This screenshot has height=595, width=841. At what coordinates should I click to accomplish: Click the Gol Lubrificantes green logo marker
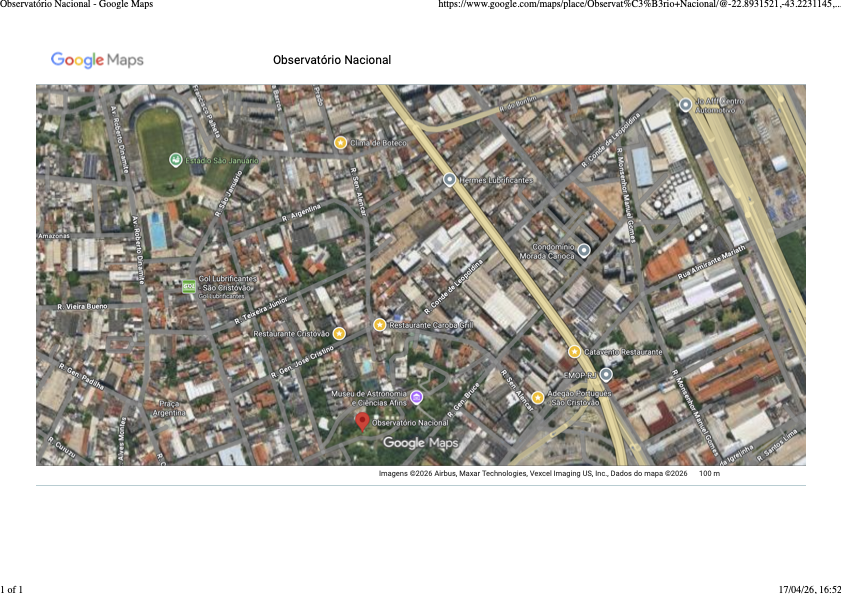tap(189, 287)
